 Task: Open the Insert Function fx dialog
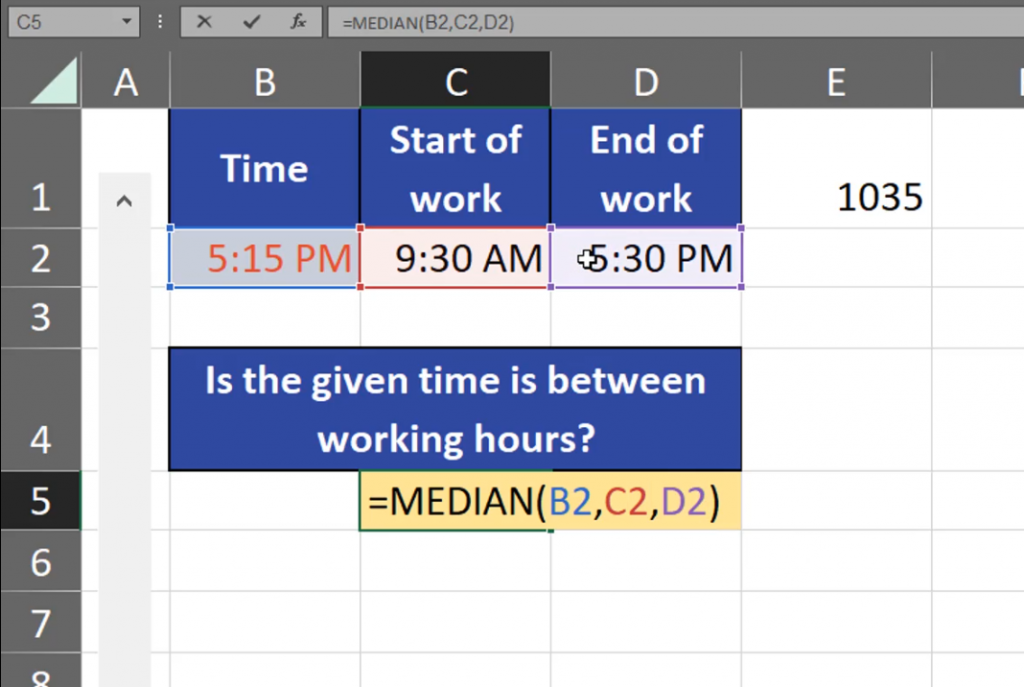click(x=298, y=21)
